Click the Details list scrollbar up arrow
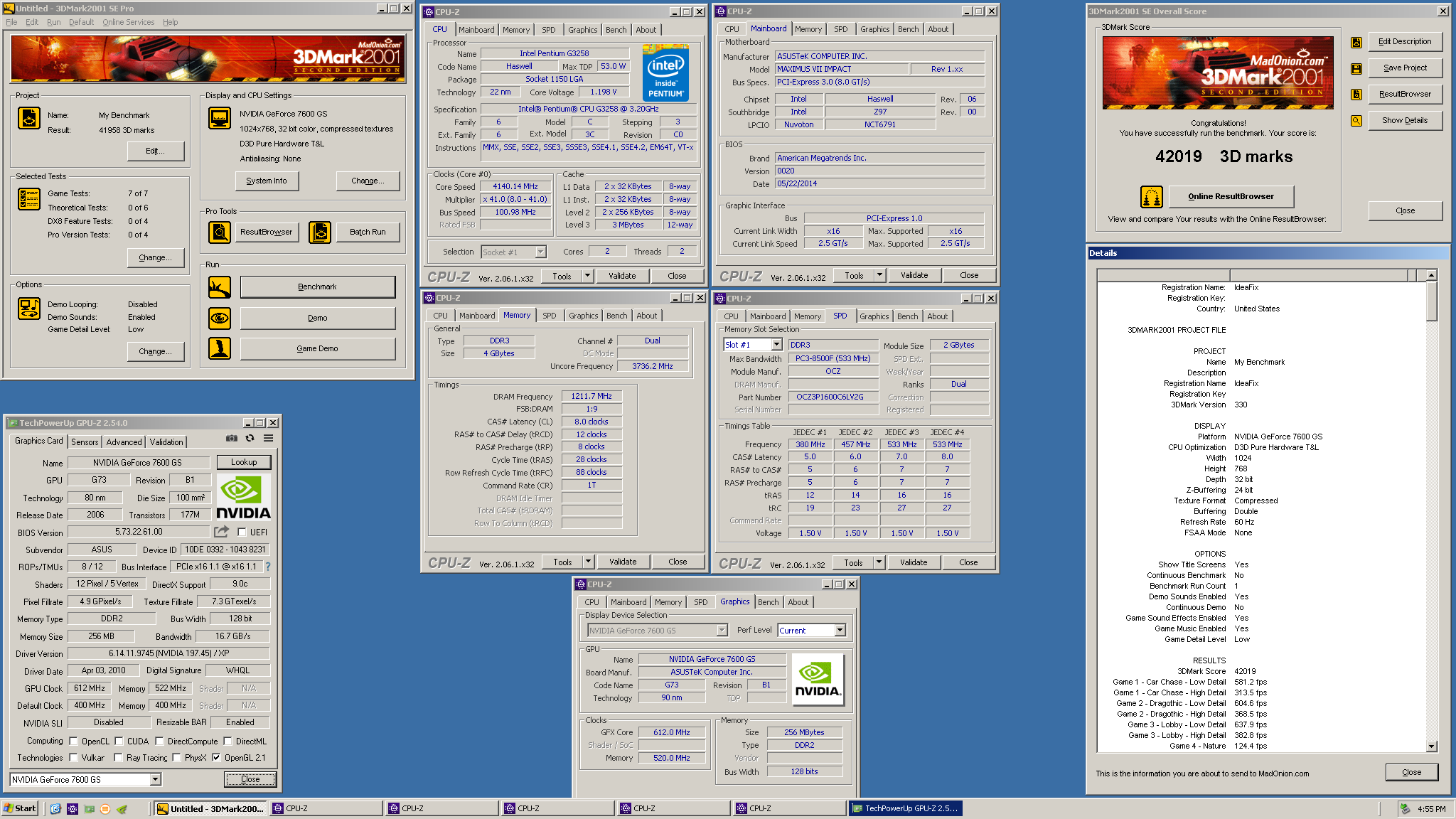The height and width of the screenshot is (819, 1456). coord(1431,275)
